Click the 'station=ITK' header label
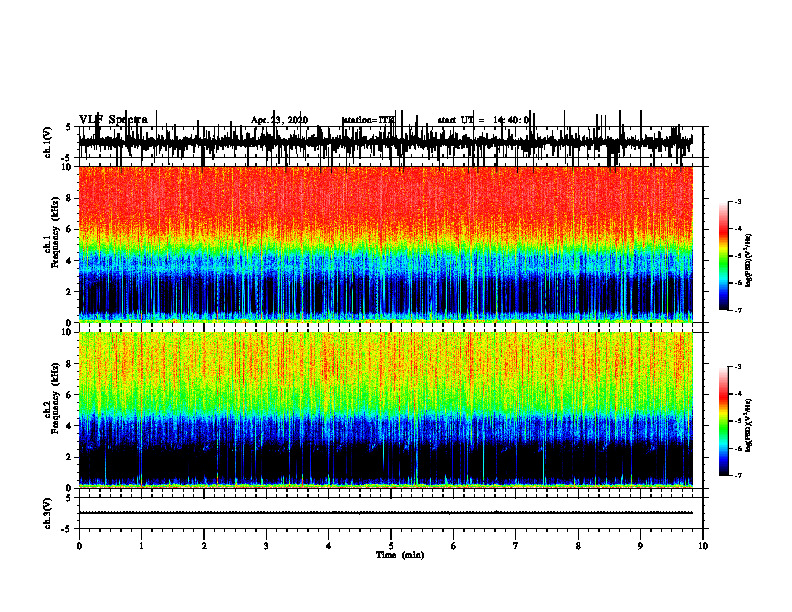The height and width of the screenshot is (612, 792). [x=368, y=120]
